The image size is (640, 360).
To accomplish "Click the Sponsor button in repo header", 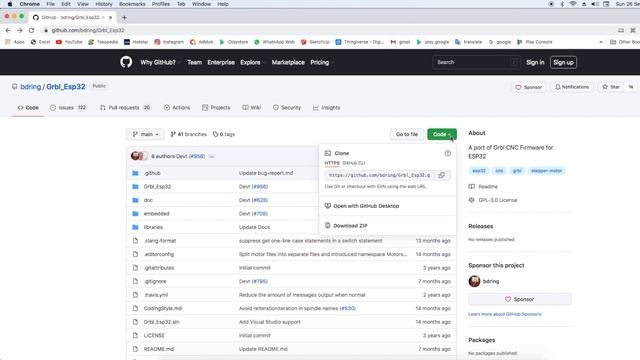I will click(x=529, y=87).
